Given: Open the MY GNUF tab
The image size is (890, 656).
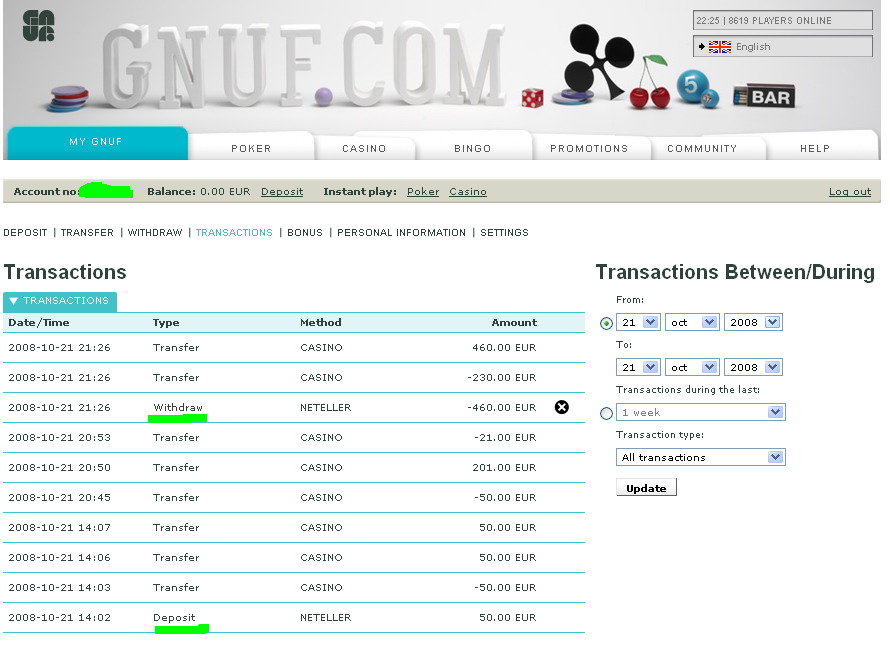Looking at the screenshot, I should click(96, 142).
